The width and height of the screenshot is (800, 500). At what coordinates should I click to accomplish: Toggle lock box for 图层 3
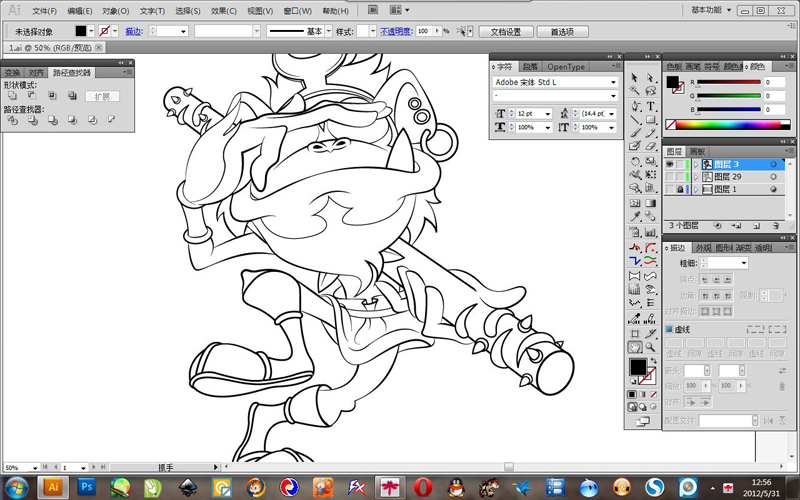(x=680, y=164)
